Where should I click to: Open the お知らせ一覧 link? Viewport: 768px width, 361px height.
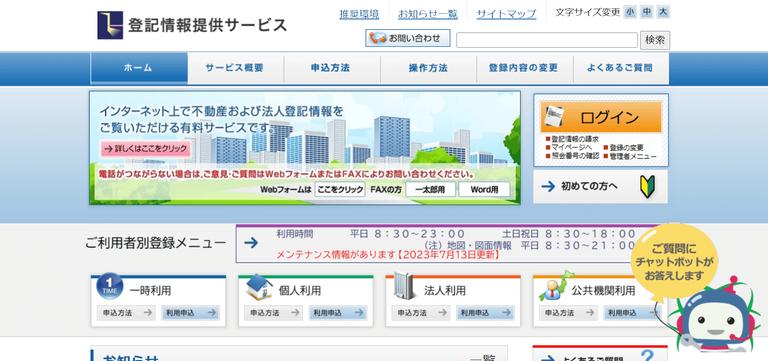[x=428, y=14]
